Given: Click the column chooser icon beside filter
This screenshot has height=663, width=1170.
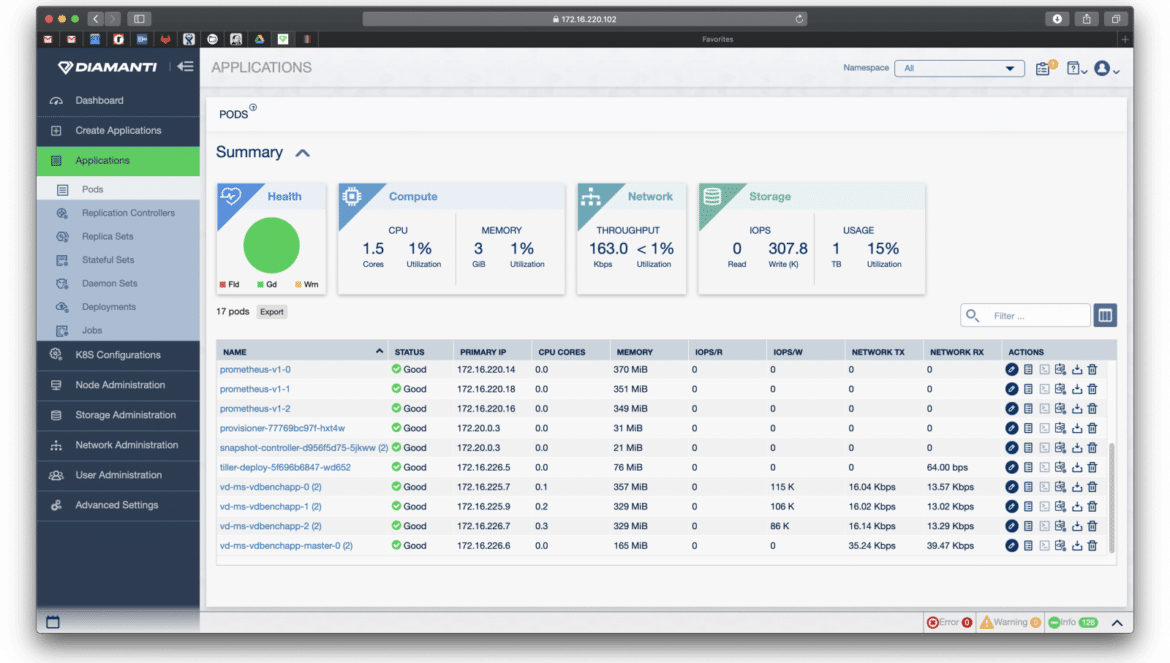Looking at the screenshot, I should point(1105,315).
